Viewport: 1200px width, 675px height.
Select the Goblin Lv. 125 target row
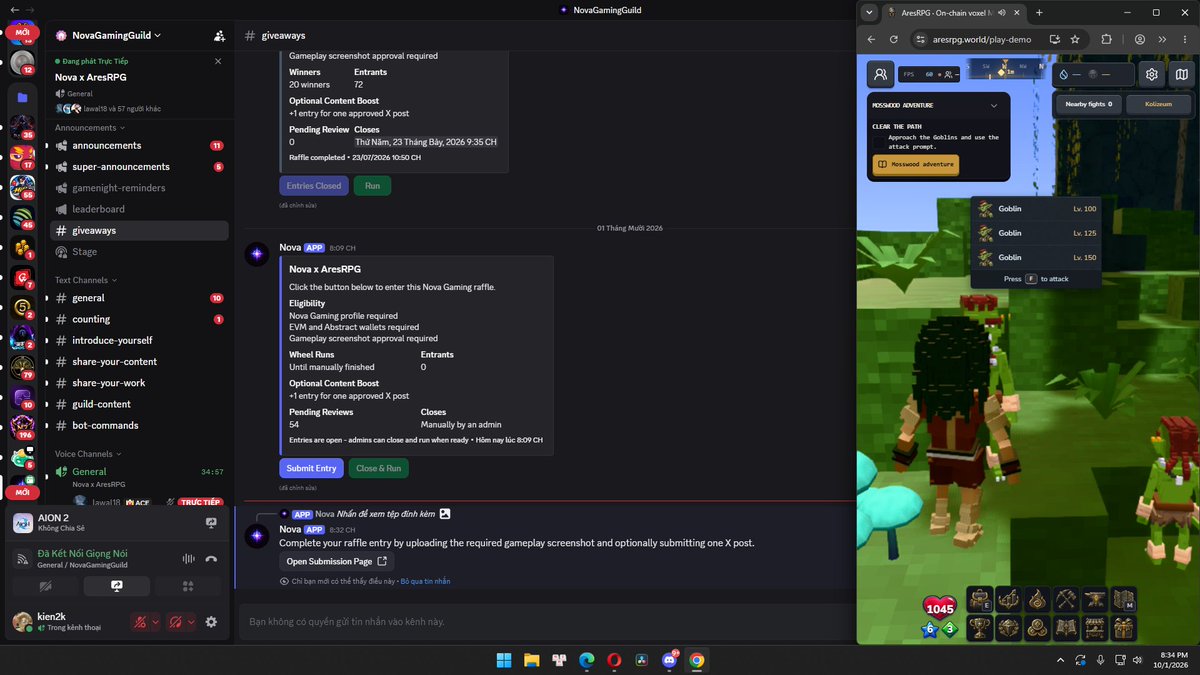pyautogui.click(x=1036, y=233)
